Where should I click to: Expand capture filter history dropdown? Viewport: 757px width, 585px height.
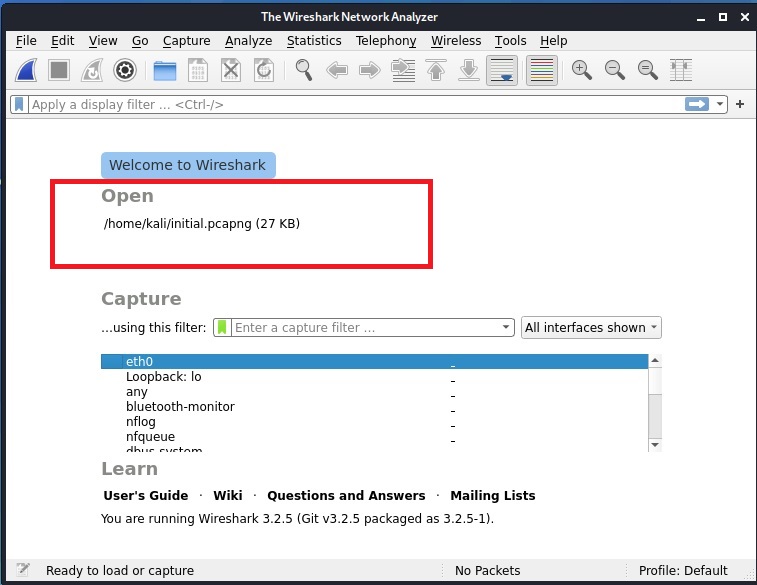coord(505,327)
